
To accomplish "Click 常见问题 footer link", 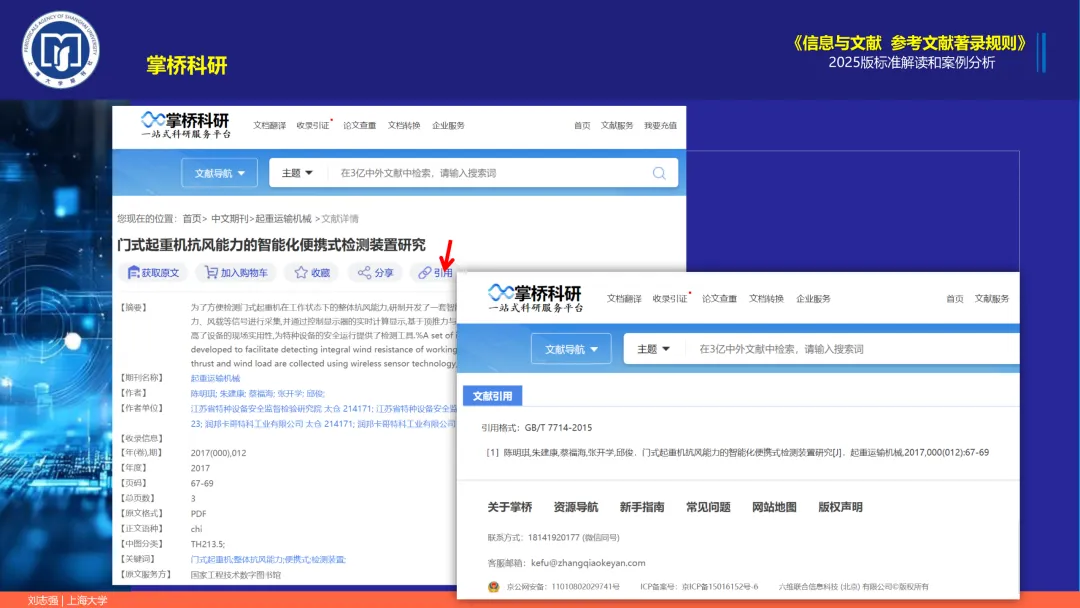I will (708, 507).
